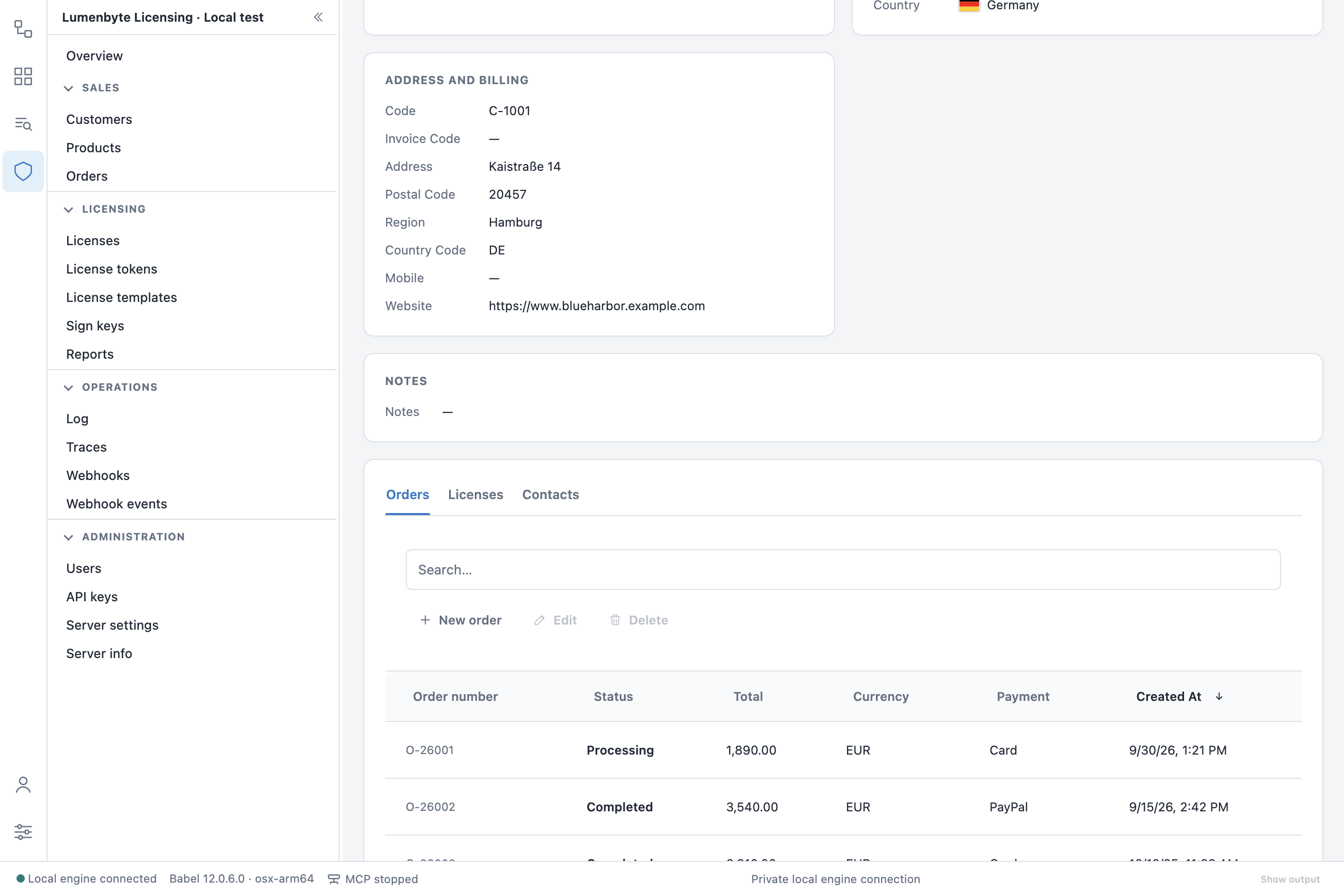Open Users in the sidebar

pyautogui.click(x=84, y=568)
